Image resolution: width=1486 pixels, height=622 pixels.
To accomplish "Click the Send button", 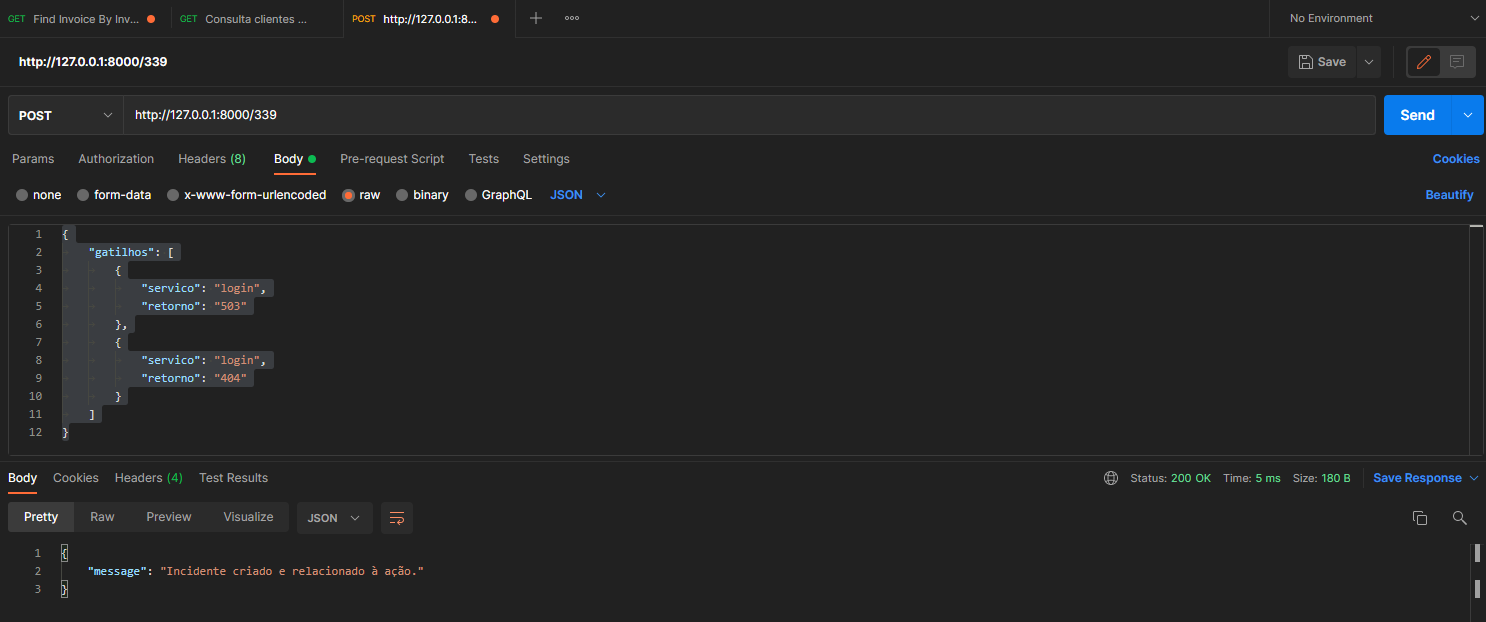I will (x=1417, y=115).
